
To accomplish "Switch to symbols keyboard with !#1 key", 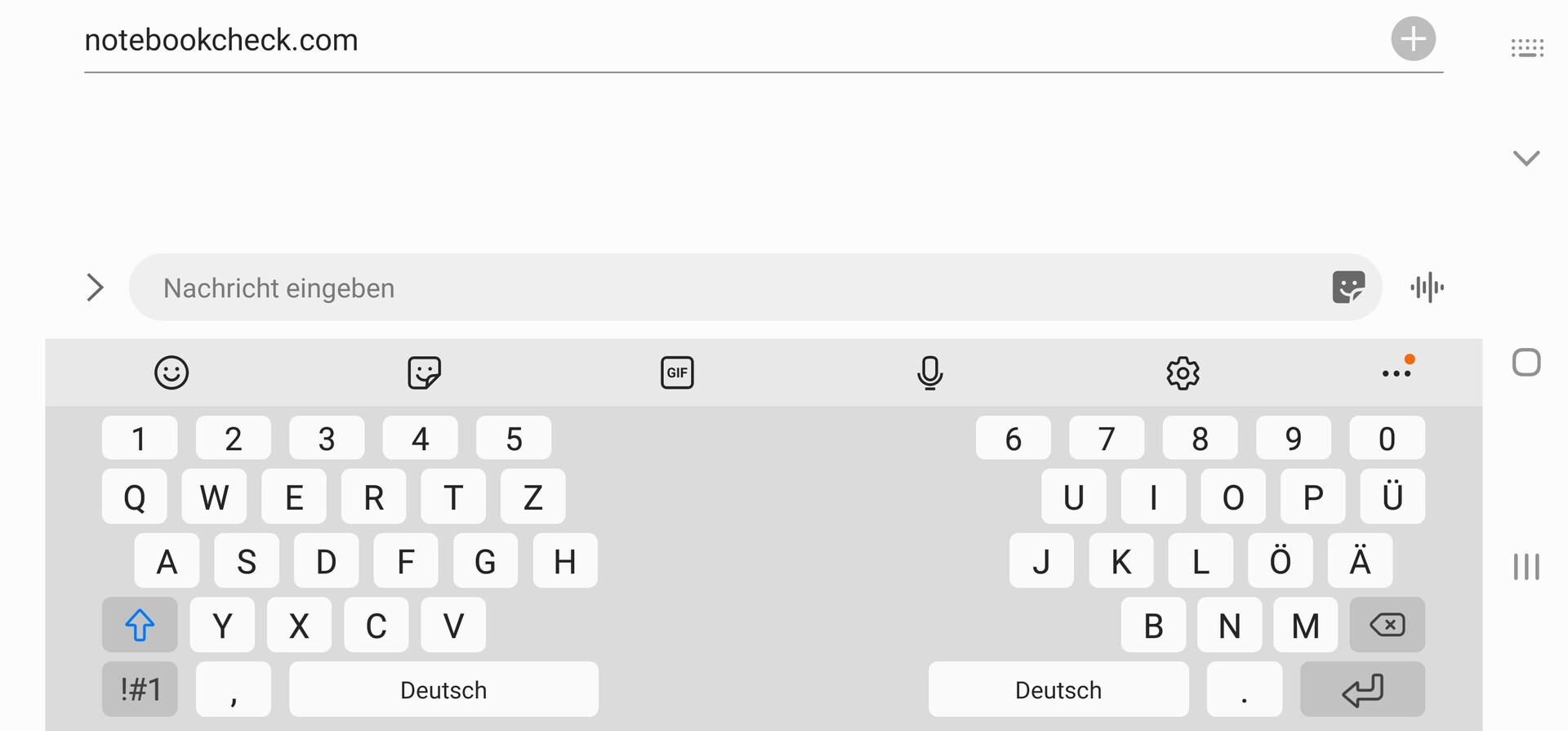I will pyautogui.click(x=140, y=689).
